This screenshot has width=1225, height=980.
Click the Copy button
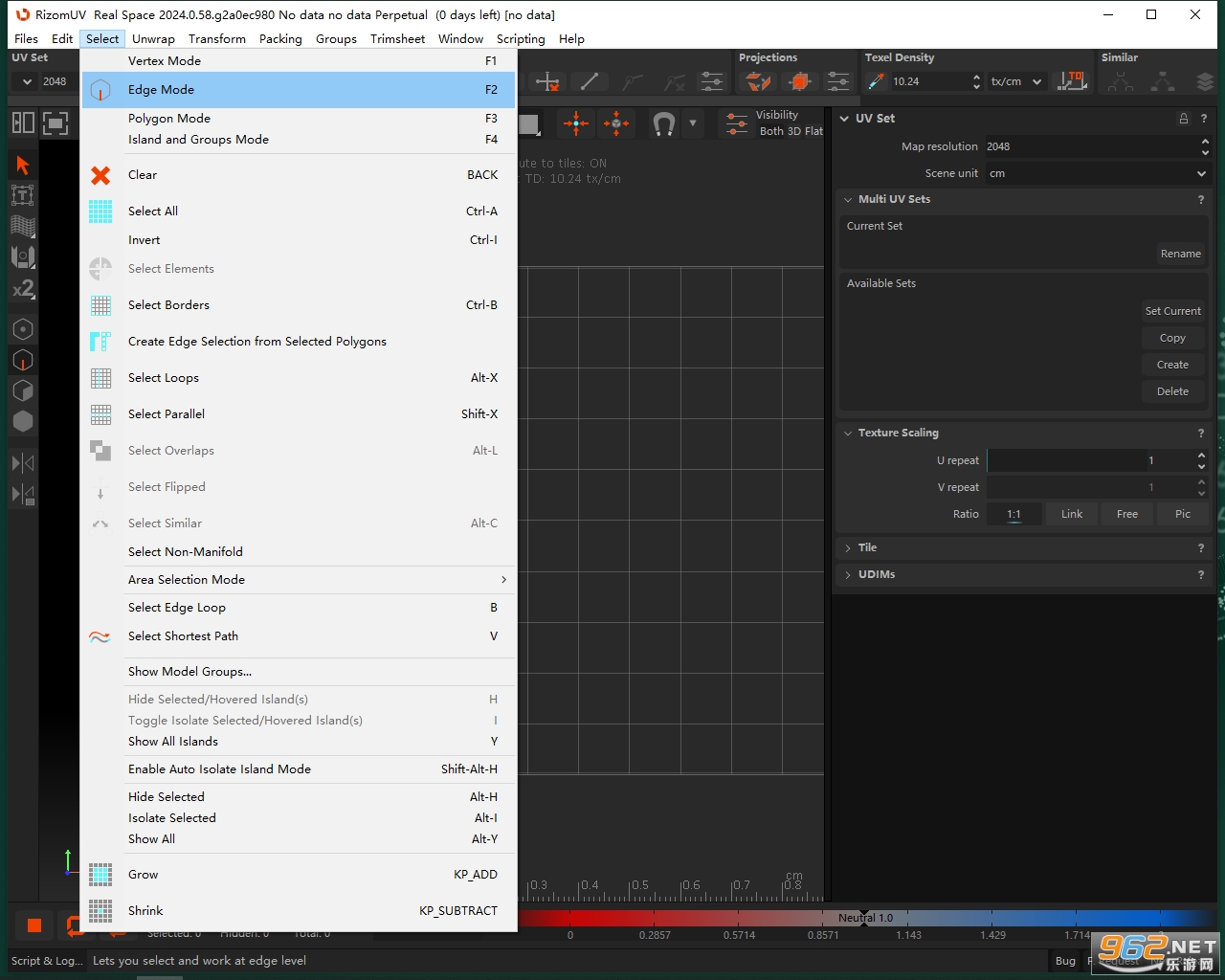pos(1172,338)
